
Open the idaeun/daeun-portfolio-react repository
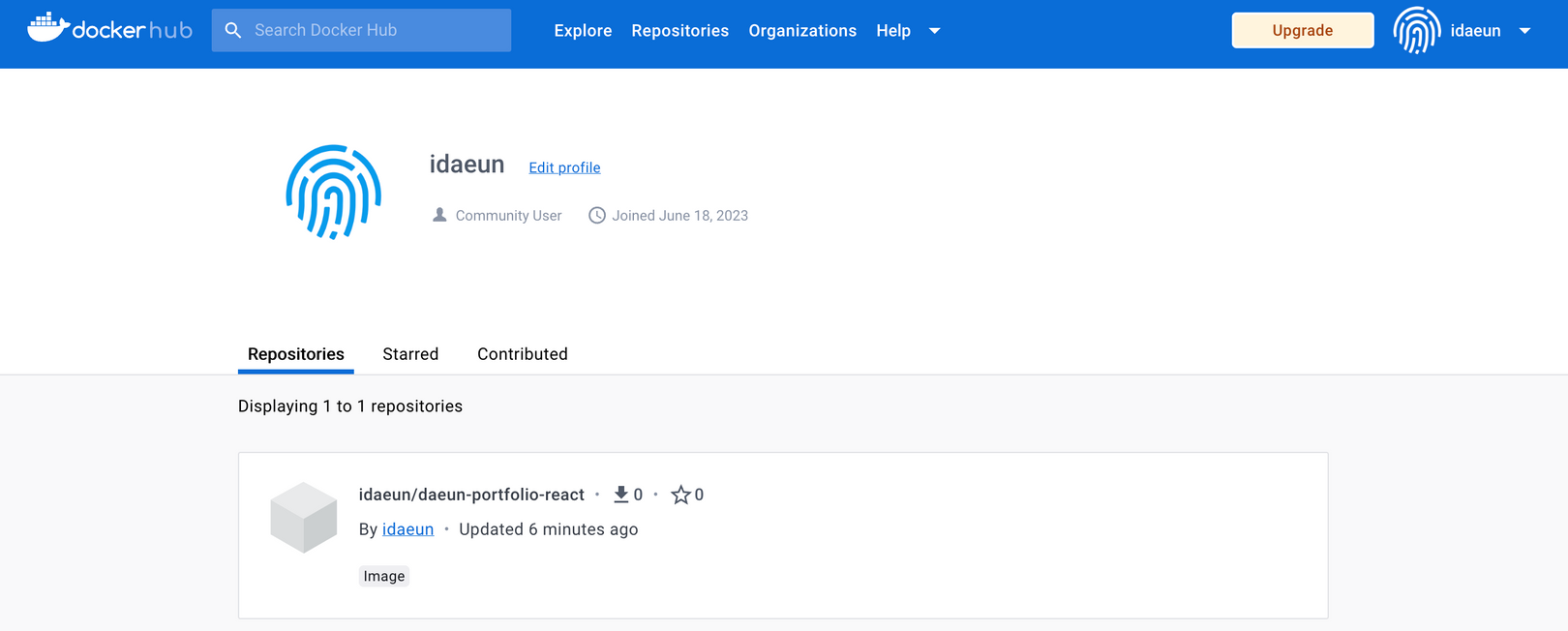click(x=471, y=495)
